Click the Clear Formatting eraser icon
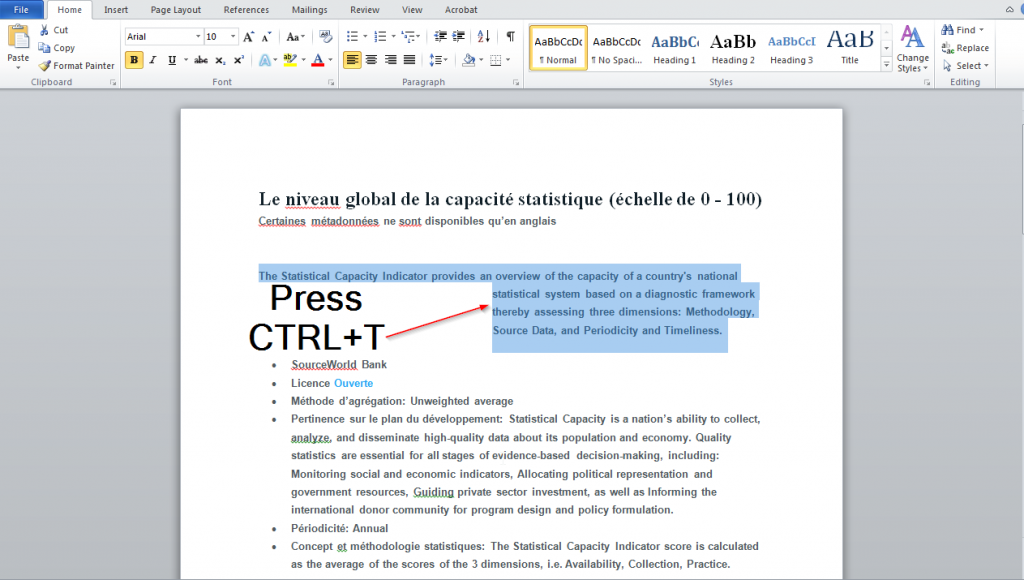This screenshot has width=1024, height=580. point(326,37)
